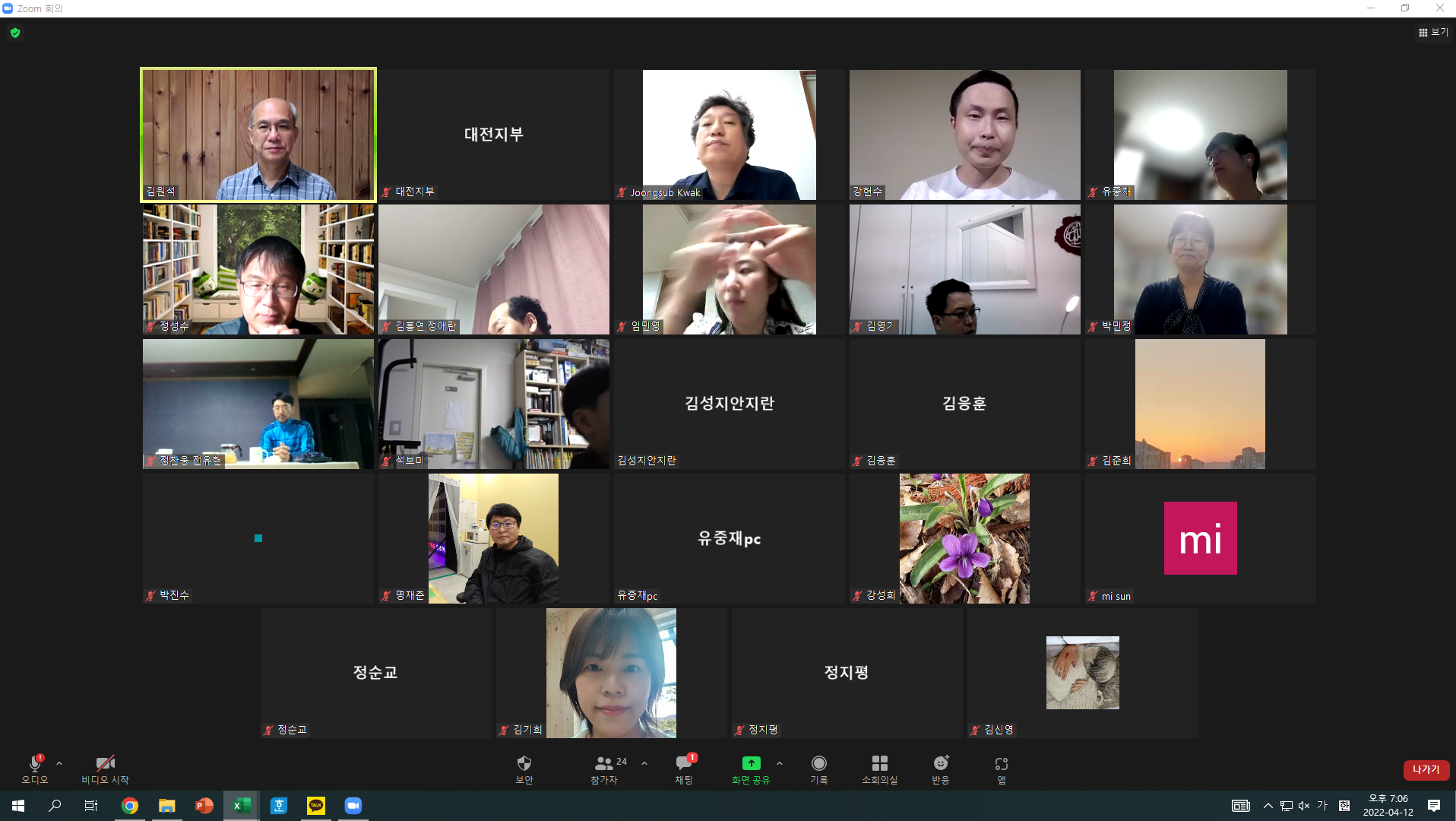Select Joongsub Kwak video tile

point(730,135)
